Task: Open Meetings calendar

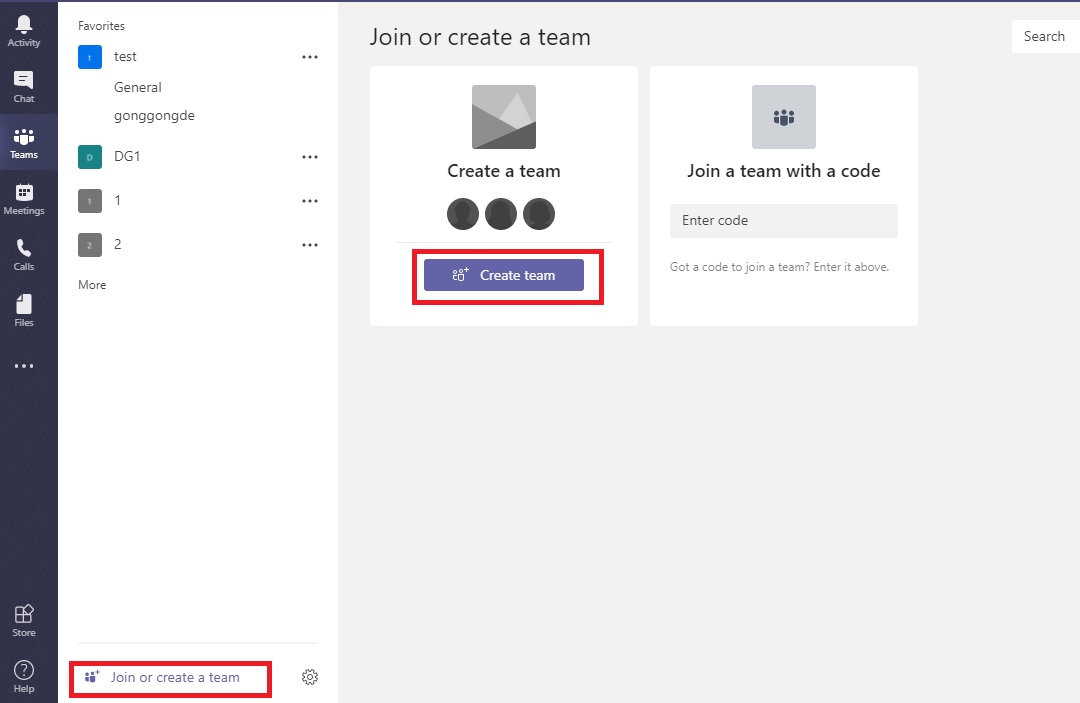Action: coord(24,200)
